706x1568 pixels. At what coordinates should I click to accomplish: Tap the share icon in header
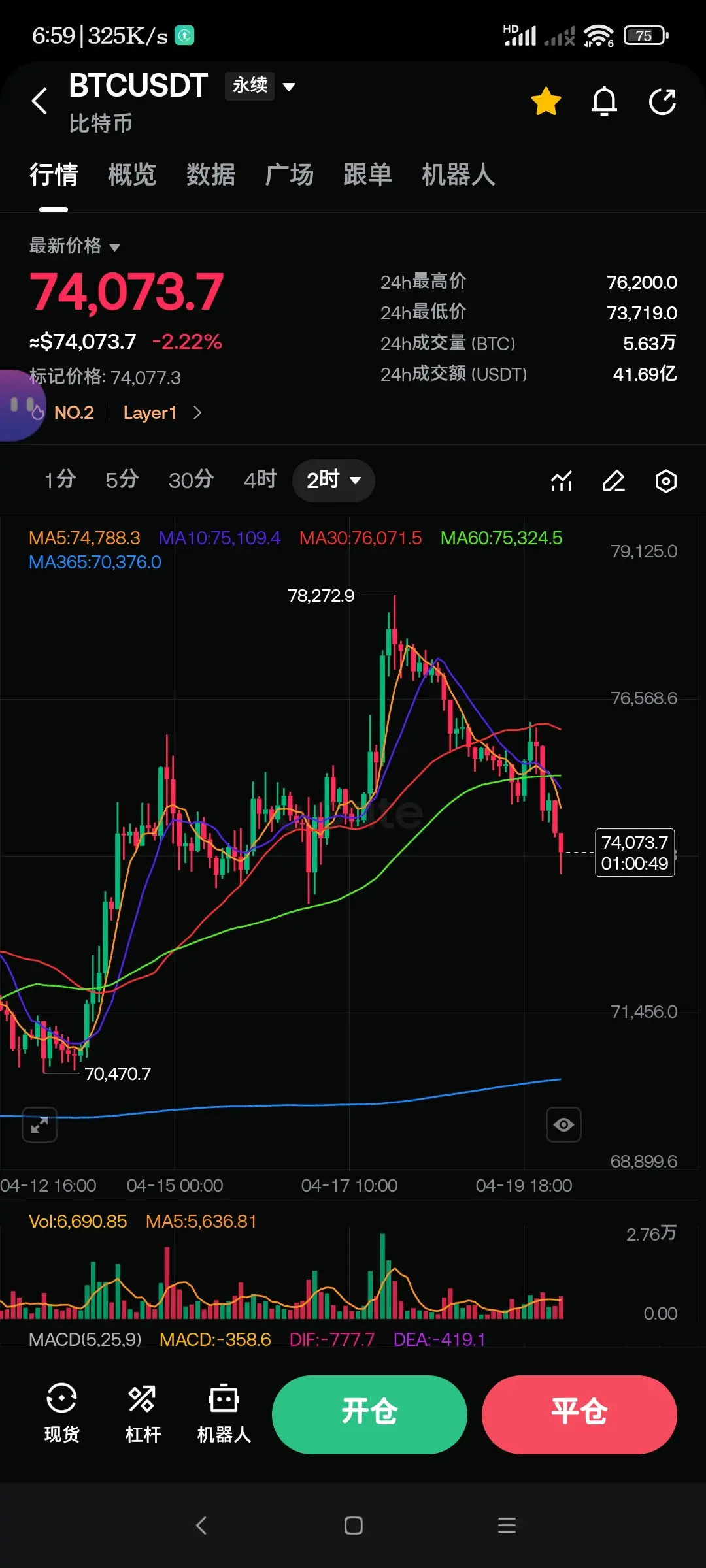tap(662, 101)
